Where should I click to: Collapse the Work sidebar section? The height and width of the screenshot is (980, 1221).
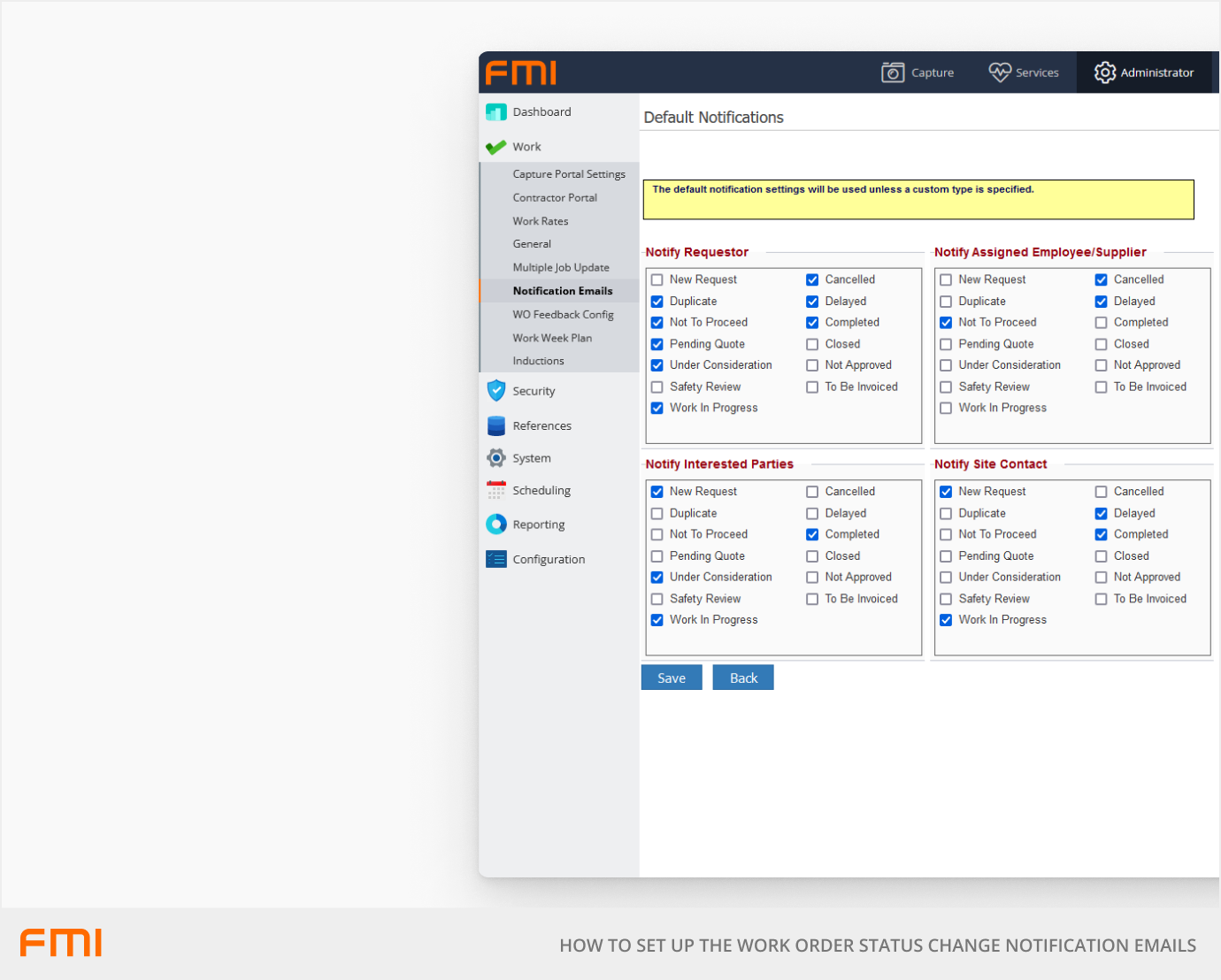coord(526,147)
